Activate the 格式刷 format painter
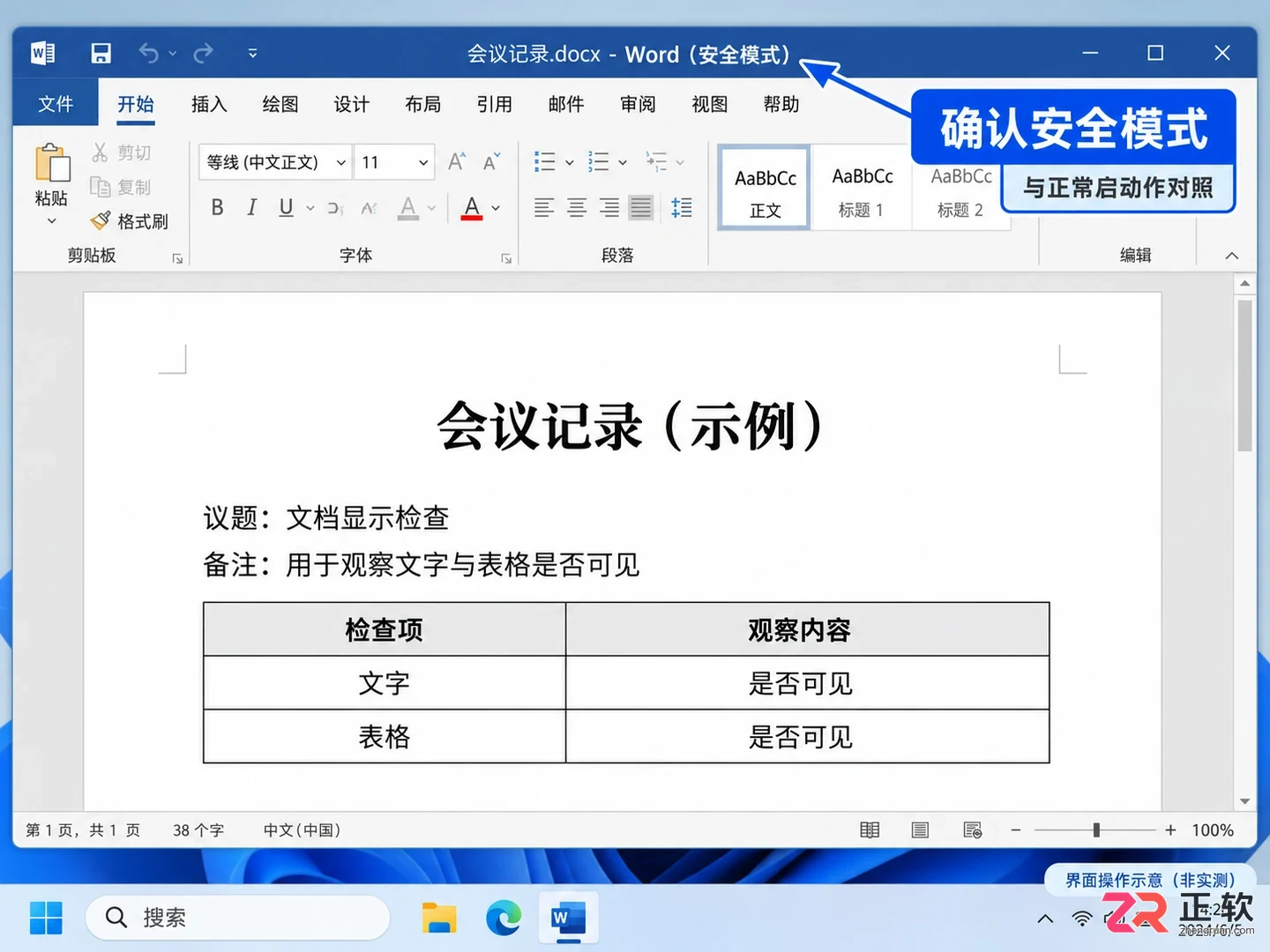The image size is (1270, 952). coord(129,221)
